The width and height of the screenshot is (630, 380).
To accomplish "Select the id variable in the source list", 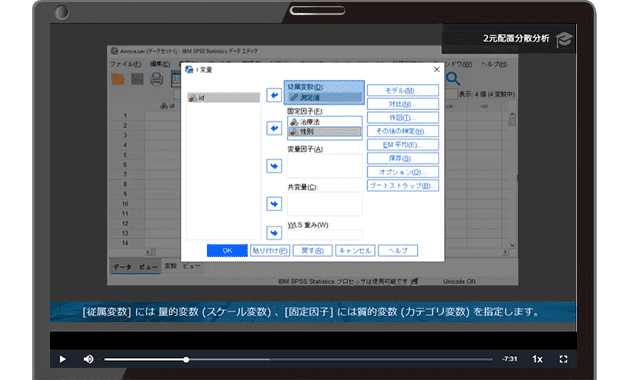I will point(224,98).
